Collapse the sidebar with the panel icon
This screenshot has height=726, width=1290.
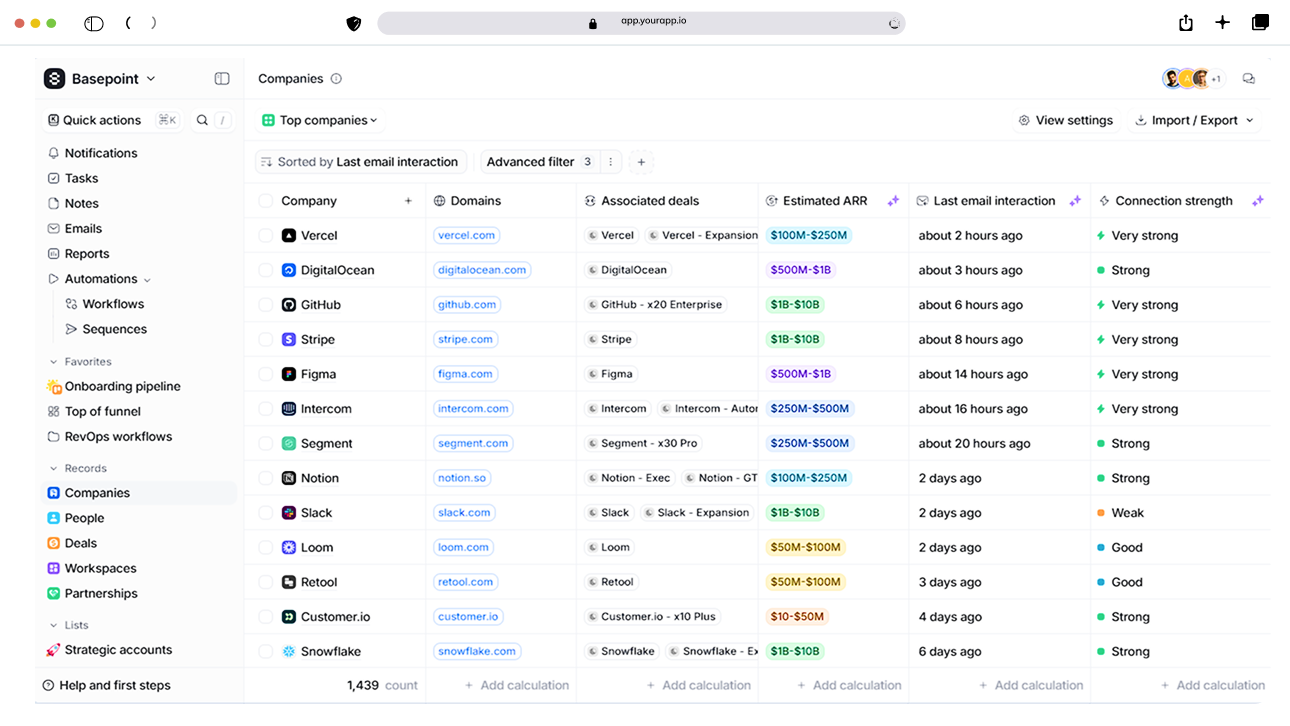tap(222, 79)
